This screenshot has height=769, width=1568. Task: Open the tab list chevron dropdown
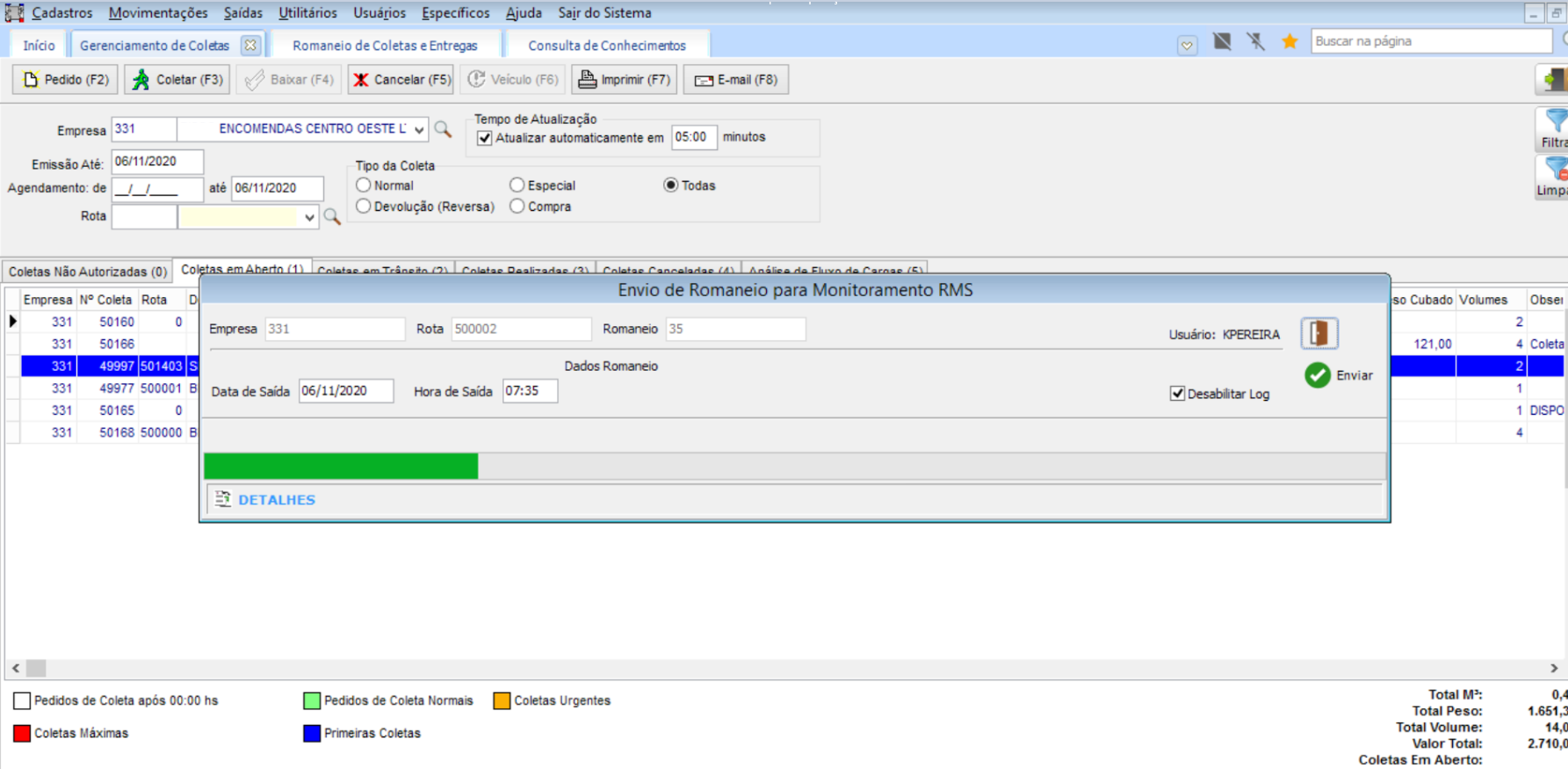[x=1187, y=45]
